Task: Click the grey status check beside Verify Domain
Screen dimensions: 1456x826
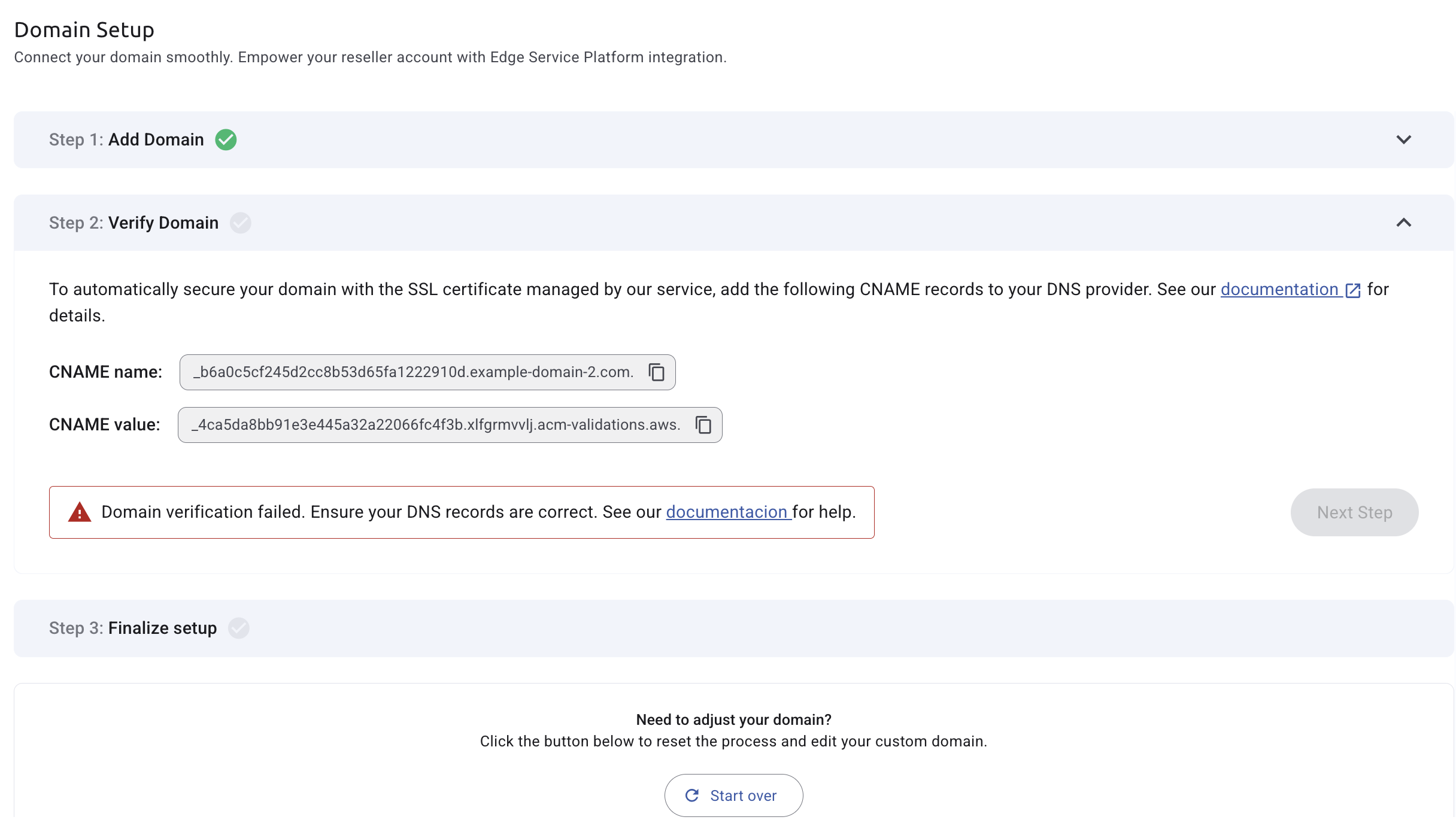Action: (x=241, y=223)
